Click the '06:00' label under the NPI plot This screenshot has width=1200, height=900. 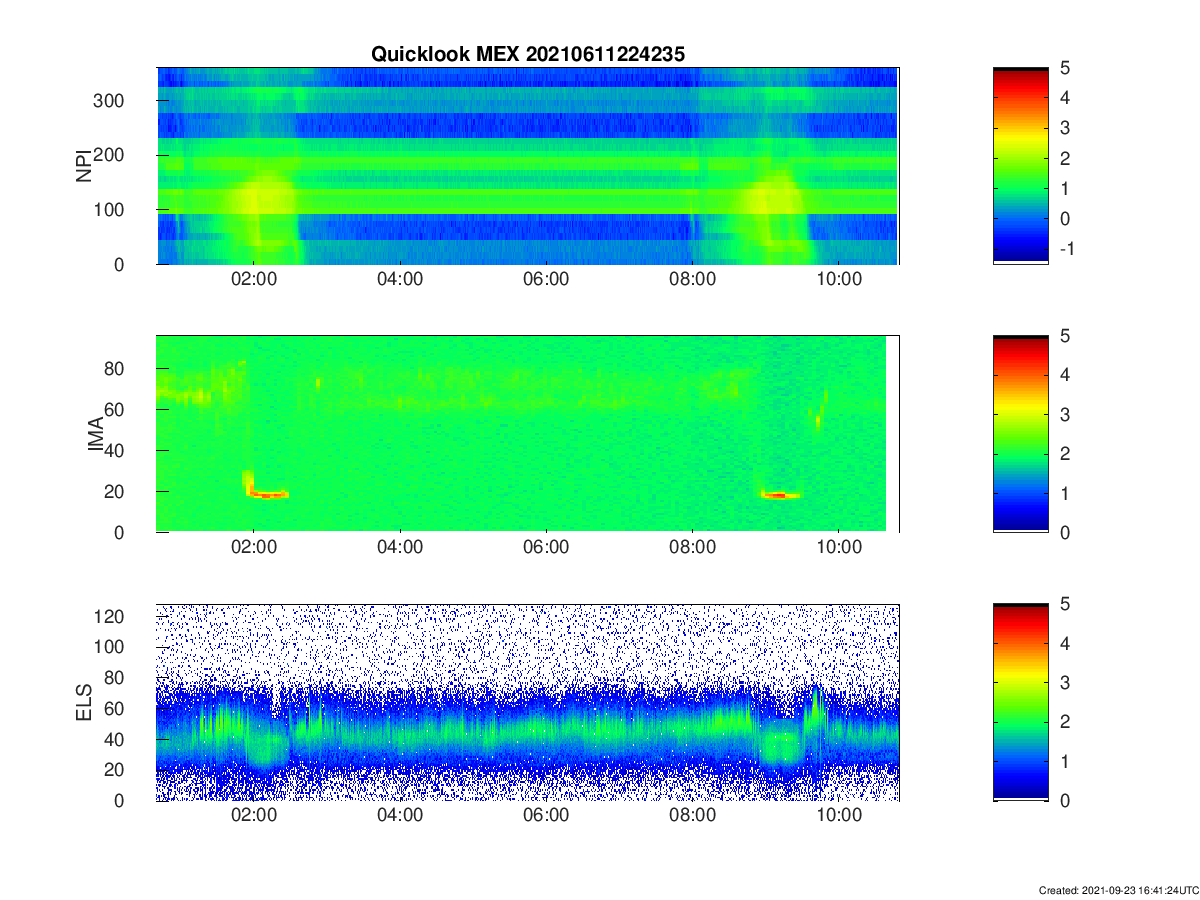546,280
